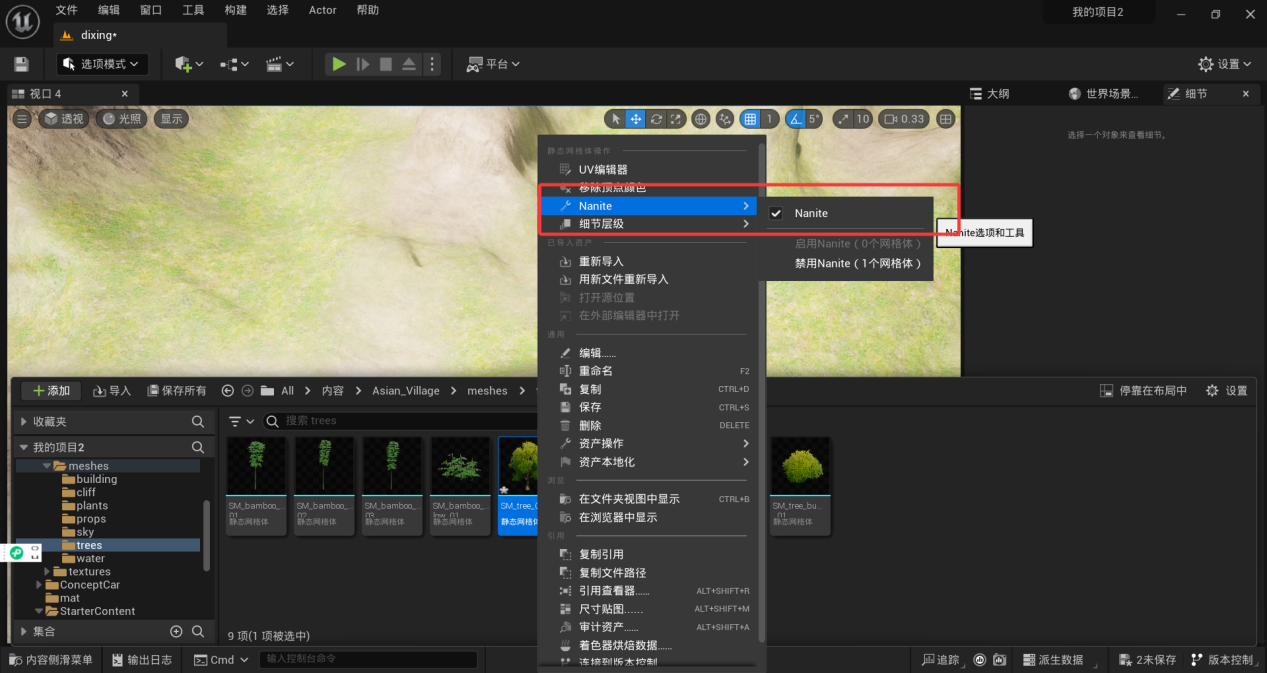Open the Actor menu

click(x=323, y=10)
